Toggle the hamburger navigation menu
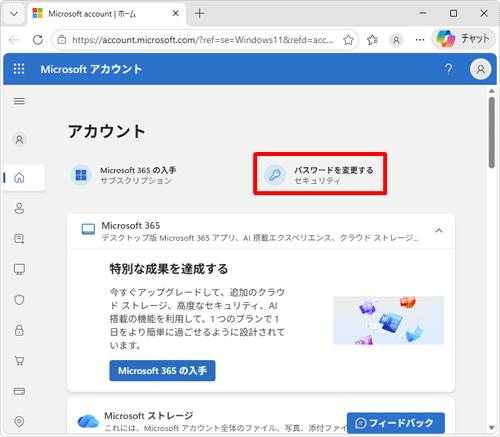The width and height of the screenshot is (500, 437). [x=19, y=101]
